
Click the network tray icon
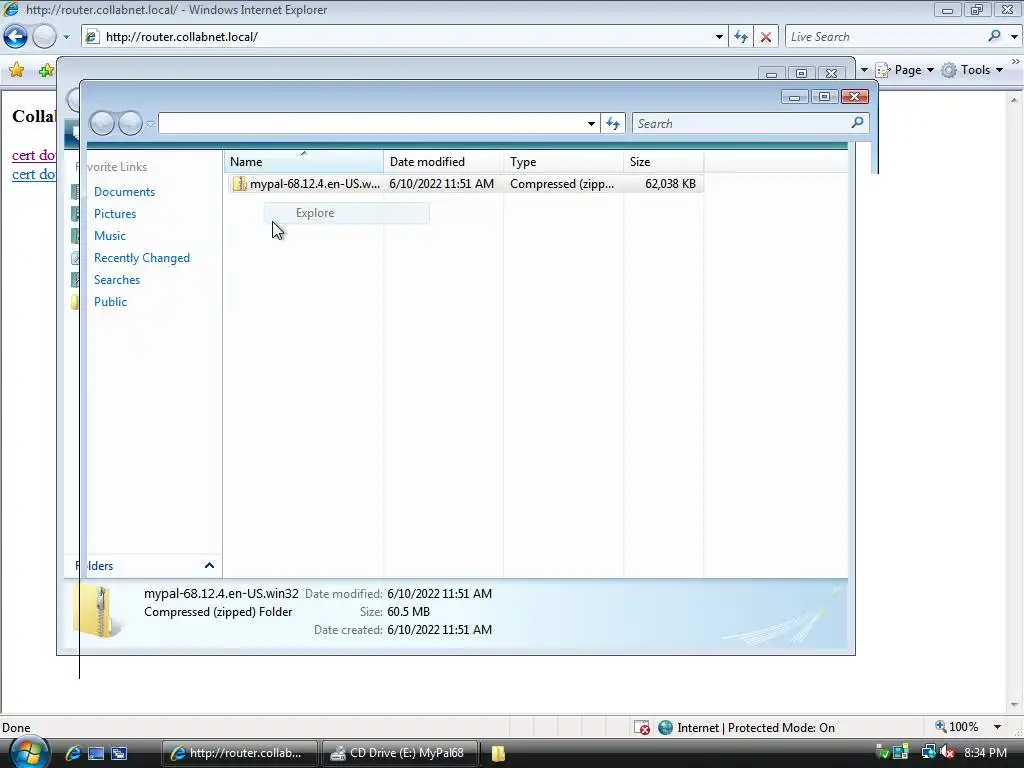pyautogui.click(x=928, y=752)
